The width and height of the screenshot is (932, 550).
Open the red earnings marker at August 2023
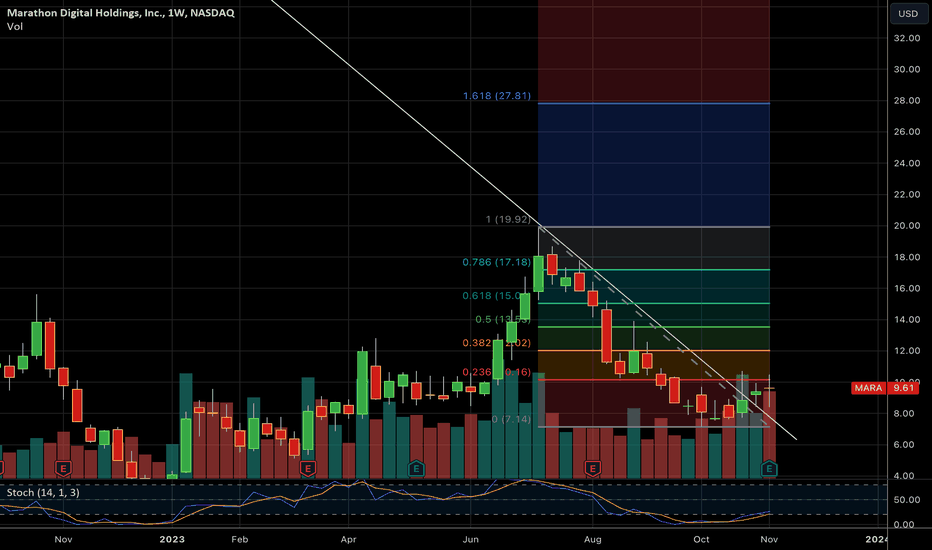(x=593, y=469)
